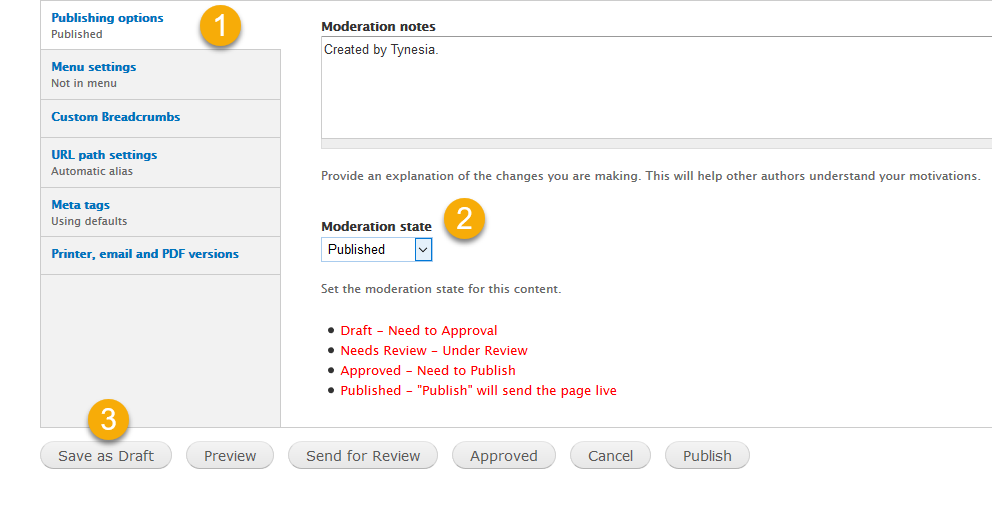
Task: Click the 'Moderation notes' field label
Action: [x=378, y=27]
